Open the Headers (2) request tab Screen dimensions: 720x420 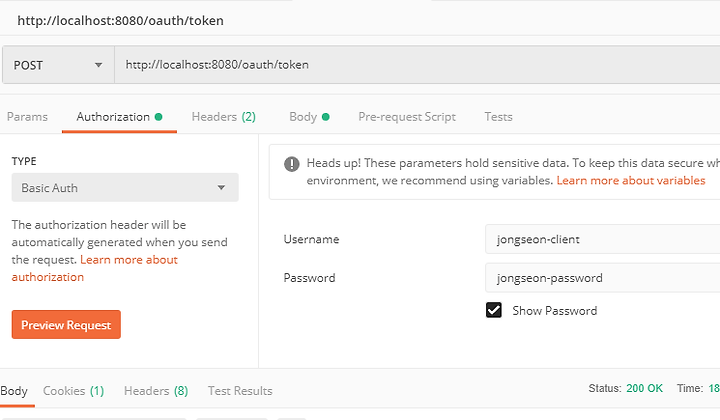(x=224, y=117)
